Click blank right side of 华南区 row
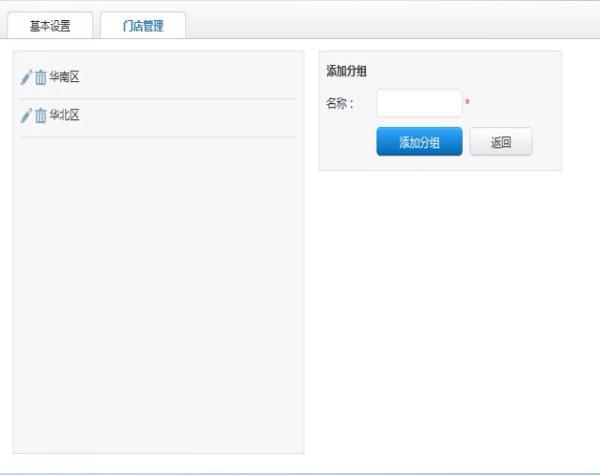Image resolution: width=600 pixels, height=475 pixels. pos(200,77)
